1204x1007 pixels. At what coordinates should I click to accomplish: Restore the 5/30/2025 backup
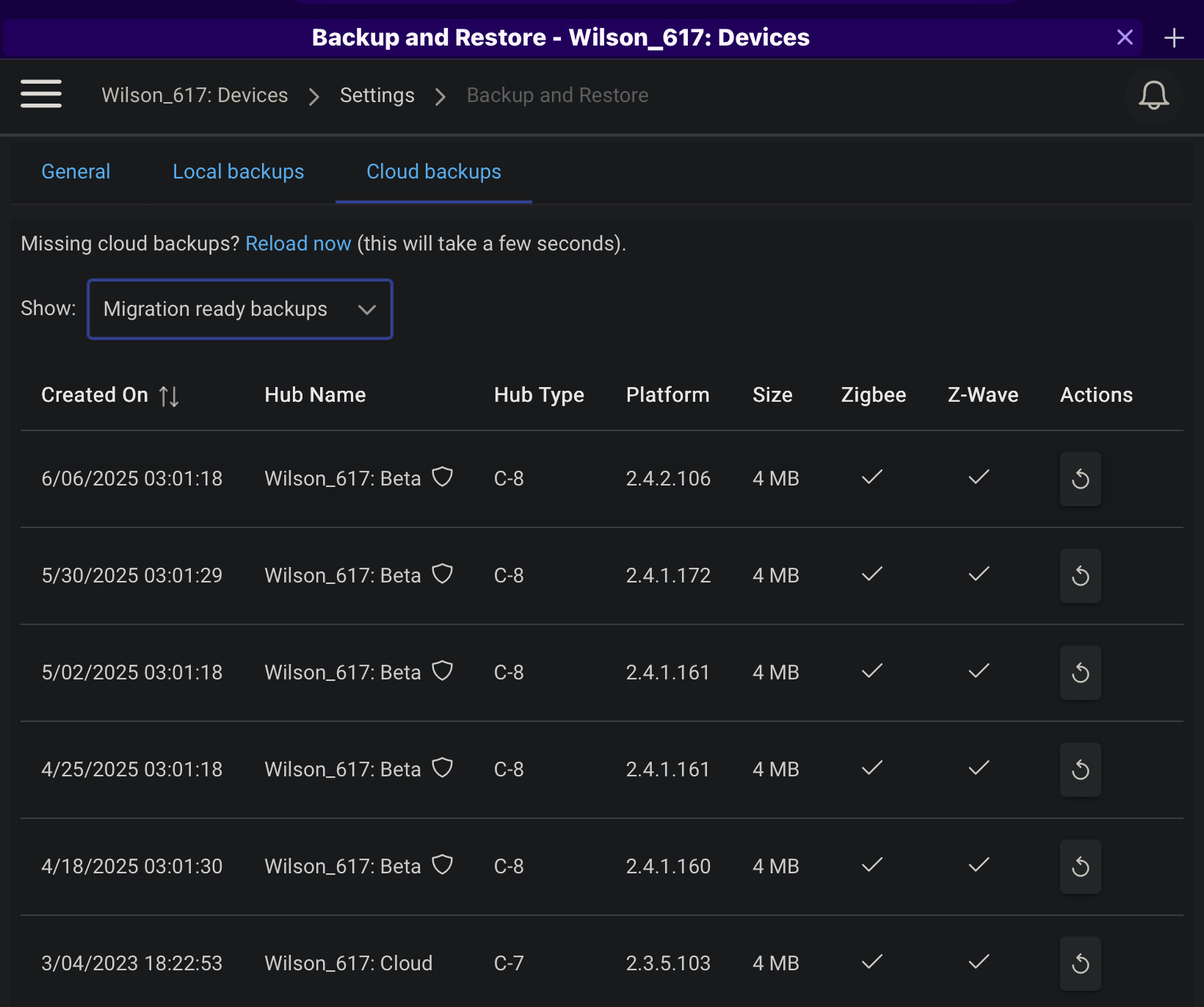1080,576
